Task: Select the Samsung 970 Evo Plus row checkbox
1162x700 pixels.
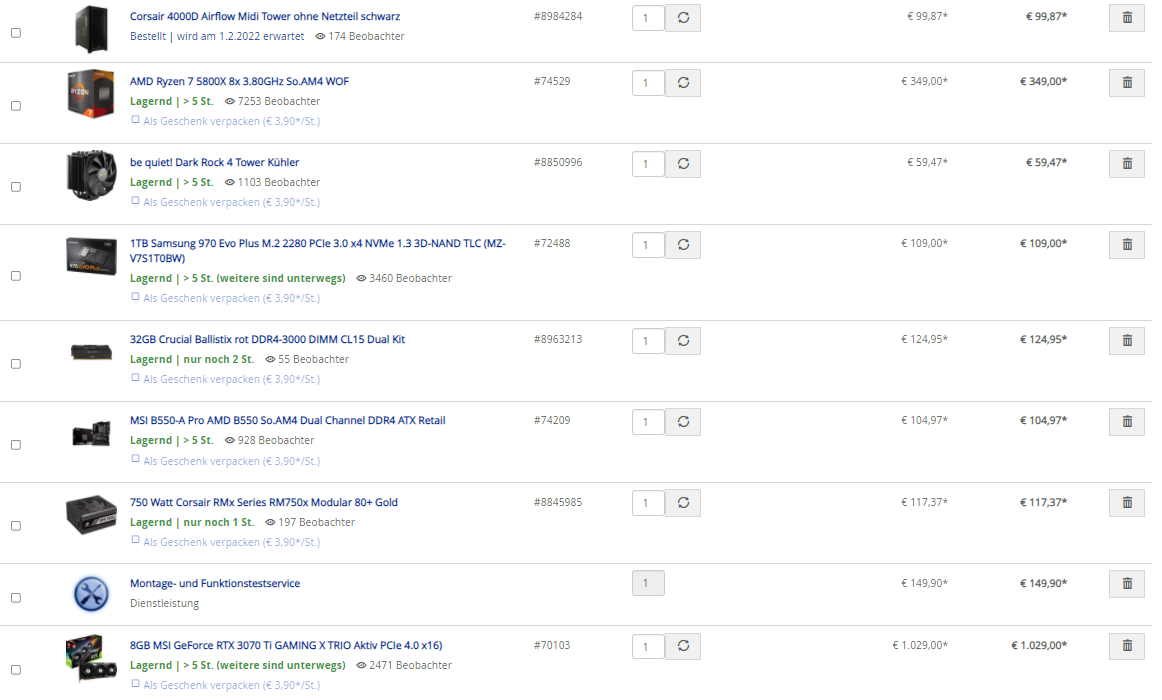Action: [x=16, y=276]
